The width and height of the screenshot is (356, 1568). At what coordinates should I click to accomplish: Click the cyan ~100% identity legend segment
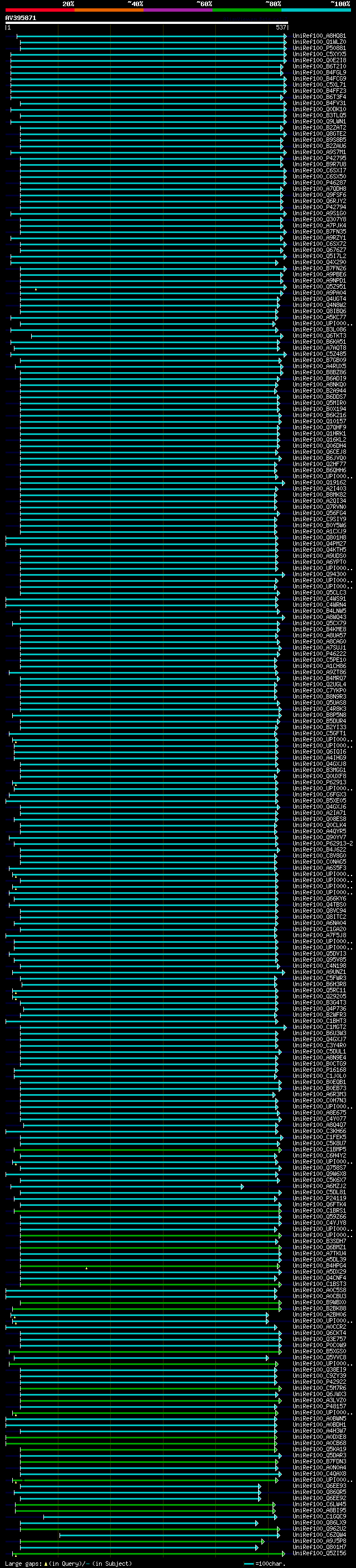click(316, 10)
